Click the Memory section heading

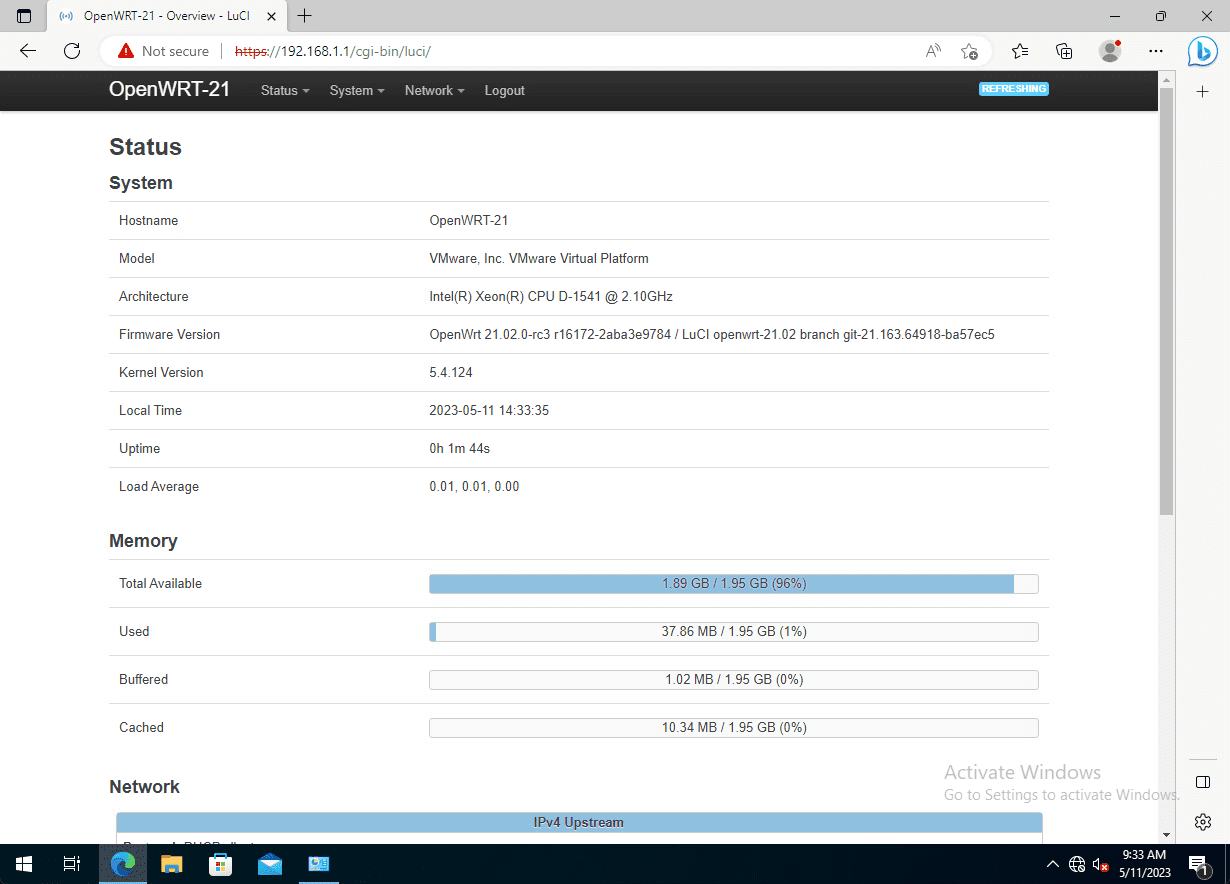point(143,541)
